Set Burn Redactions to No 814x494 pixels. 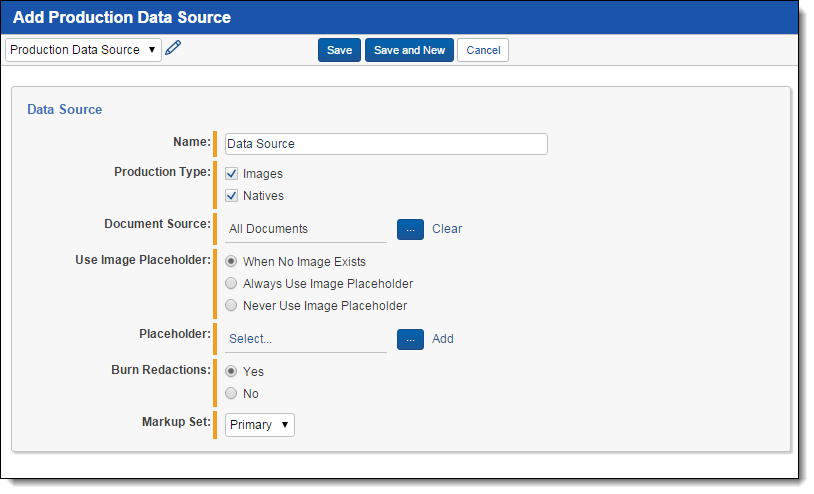pos(231,394)
